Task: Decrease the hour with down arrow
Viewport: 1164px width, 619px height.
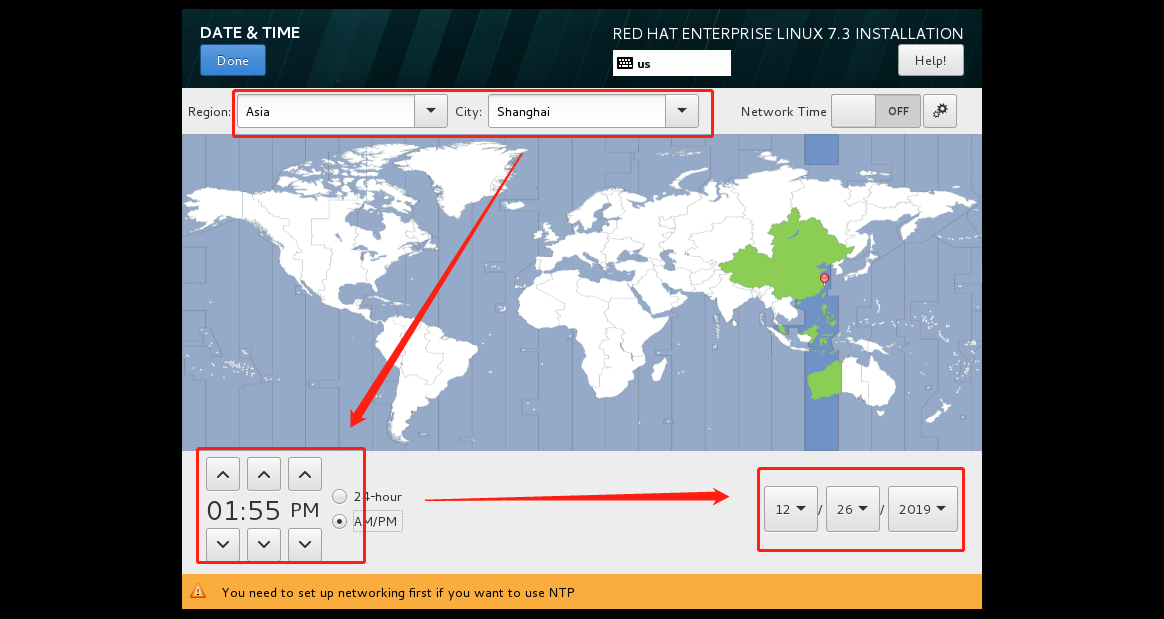Action: tap(223, 545)
